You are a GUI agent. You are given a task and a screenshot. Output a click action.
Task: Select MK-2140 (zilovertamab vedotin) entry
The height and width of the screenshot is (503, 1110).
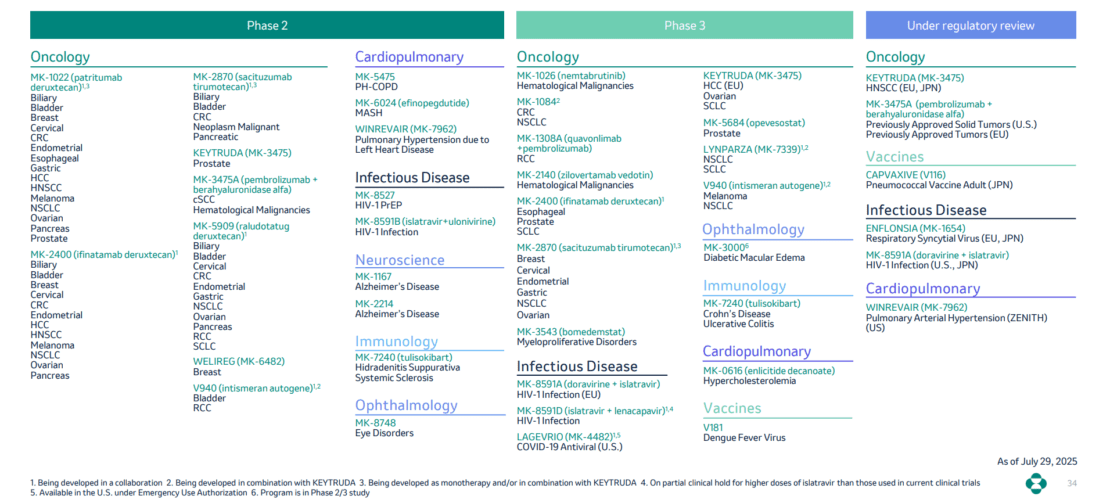click(x=585, y=174)
